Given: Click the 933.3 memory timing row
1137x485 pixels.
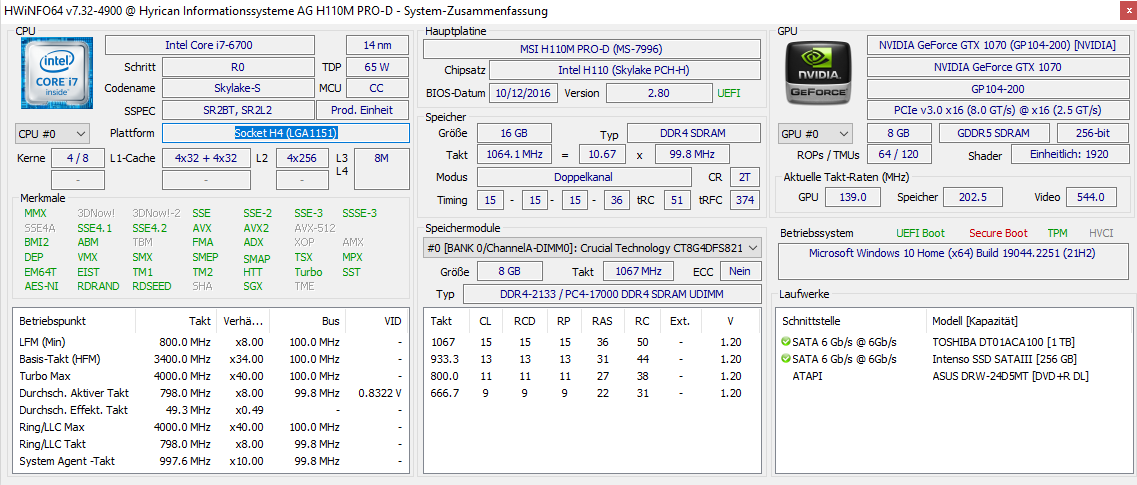Looking at the screenshot, I should click(x=591, y=359).
